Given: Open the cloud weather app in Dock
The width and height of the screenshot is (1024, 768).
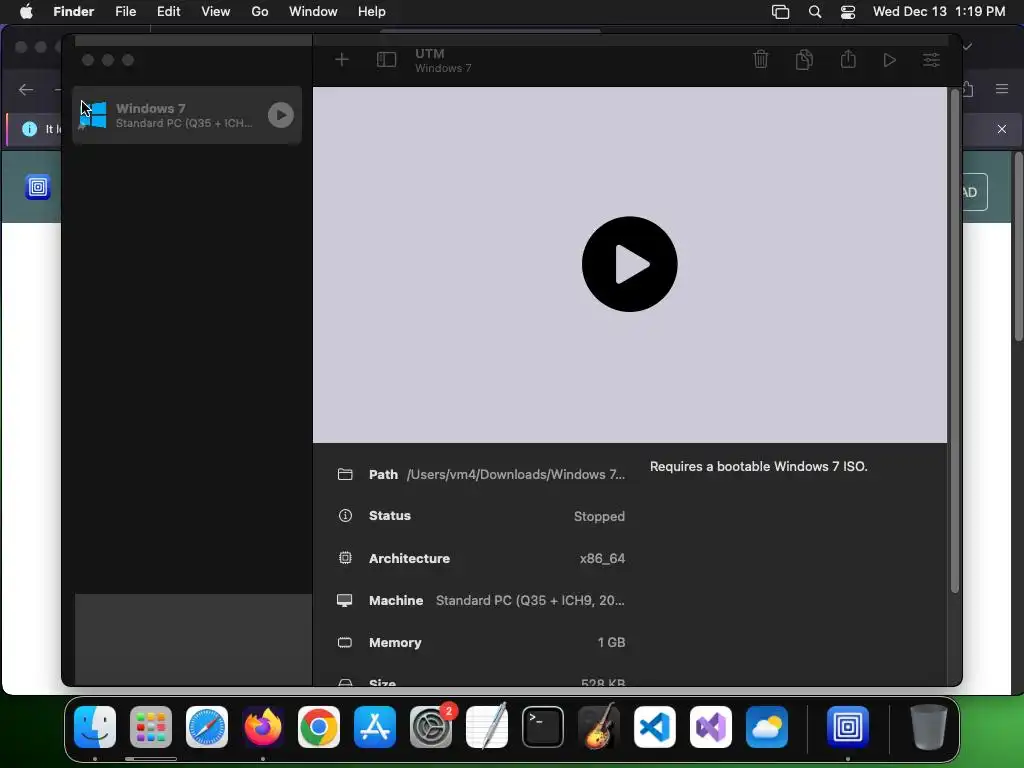Looking at the screenshot, I should (767, 727).
